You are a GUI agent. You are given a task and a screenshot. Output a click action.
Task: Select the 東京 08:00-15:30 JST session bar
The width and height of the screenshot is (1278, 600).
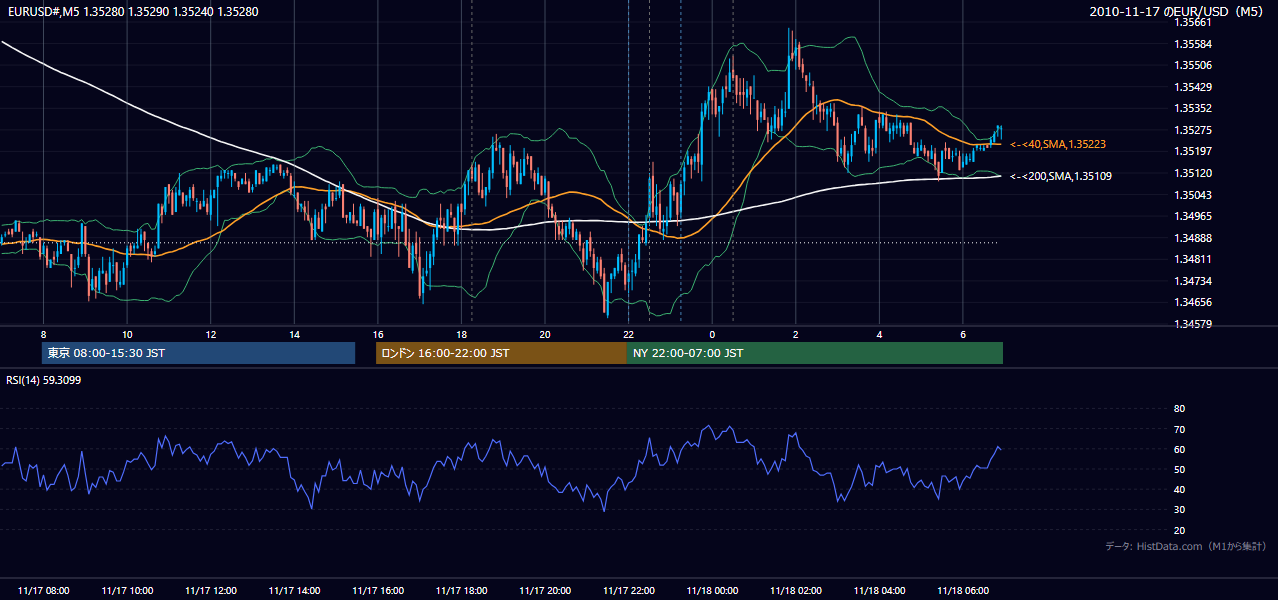coord(198,353)
